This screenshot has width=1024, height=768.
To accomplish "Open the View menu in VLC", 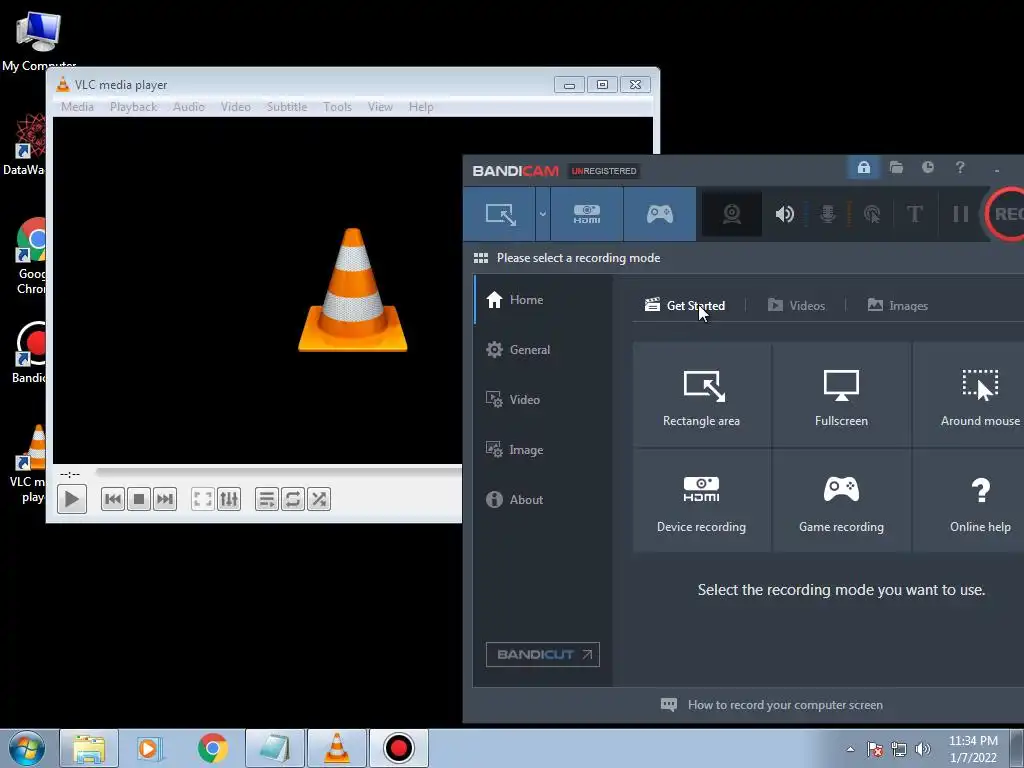I will tap(380, 106).
